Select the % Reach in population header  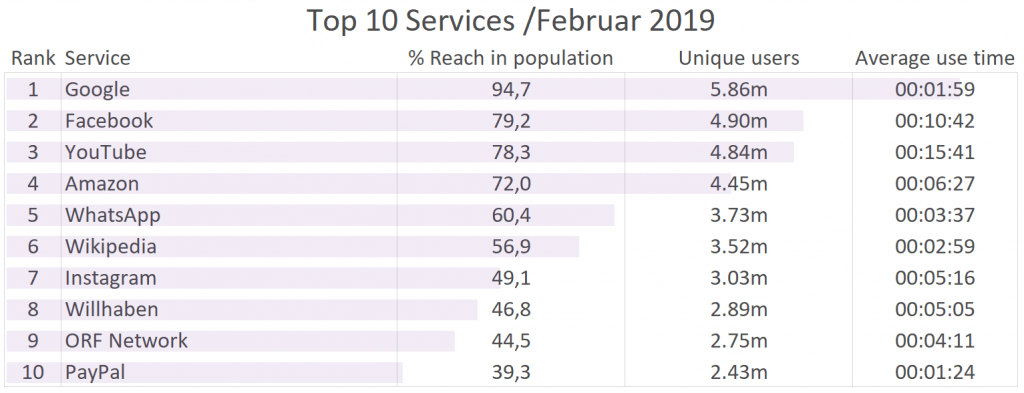point(511,58)
